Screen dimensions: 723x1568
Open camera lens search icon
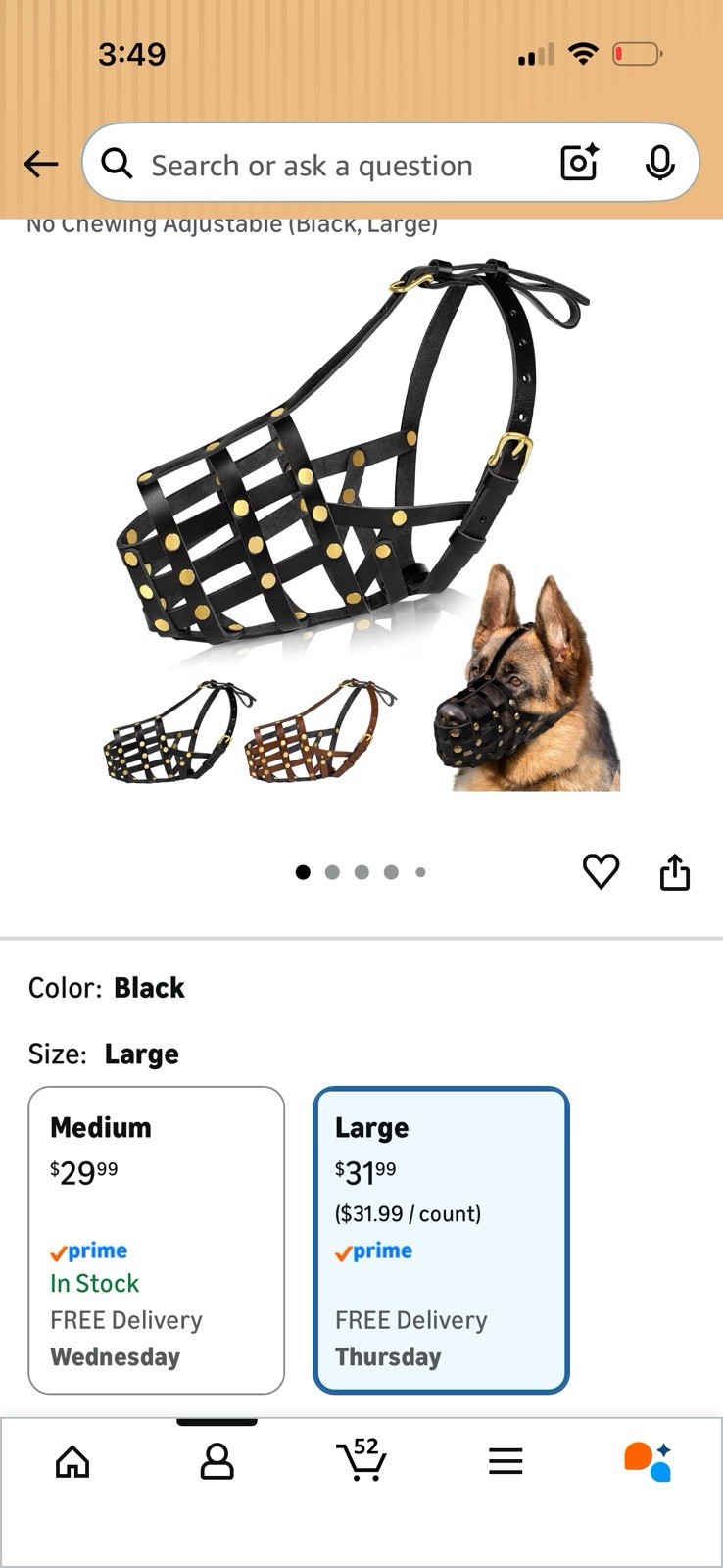coord(579,163)
